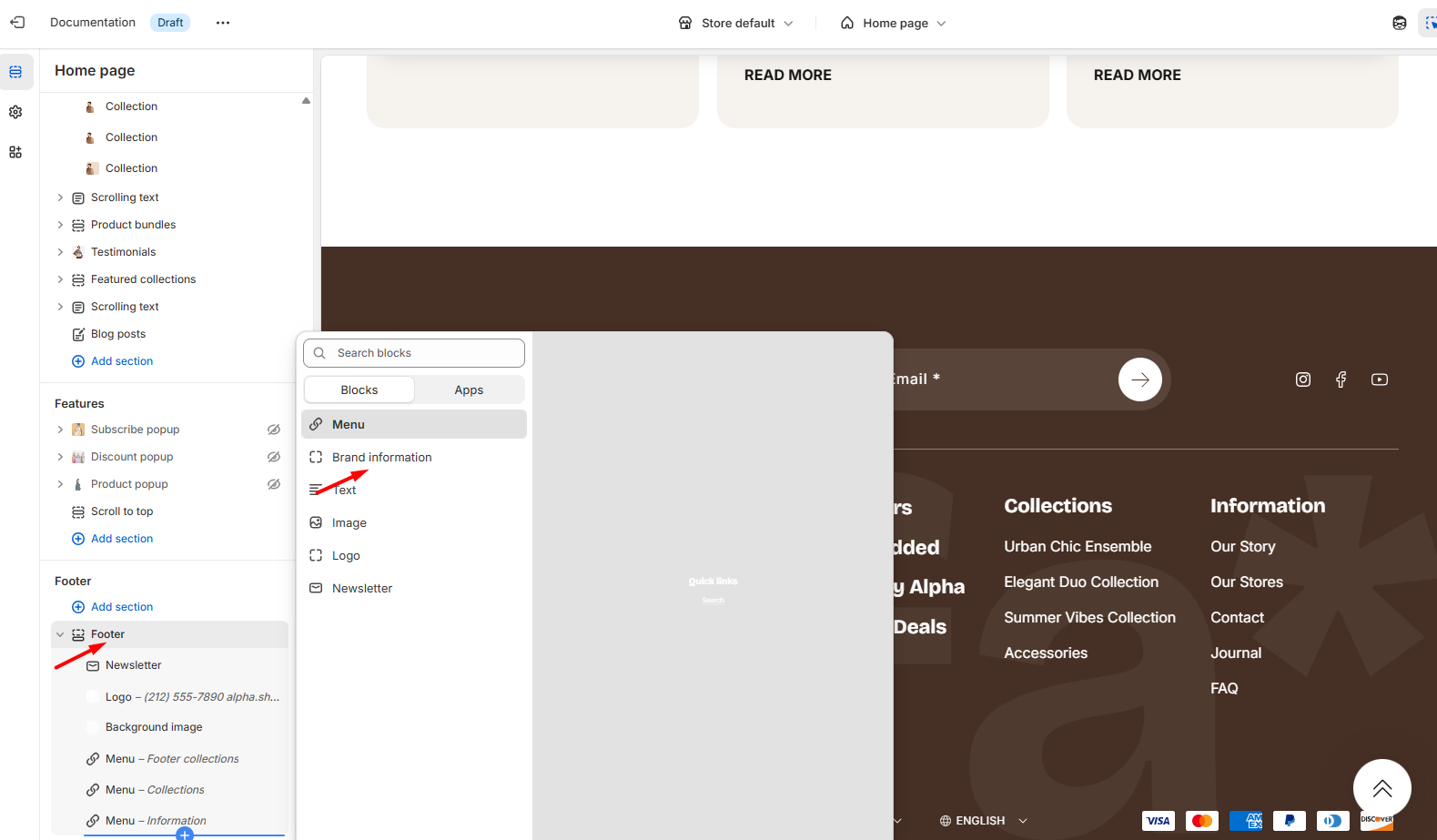Choose the Image block option
The height and width of the screenshot is (840, 1437).
(414, 522)
